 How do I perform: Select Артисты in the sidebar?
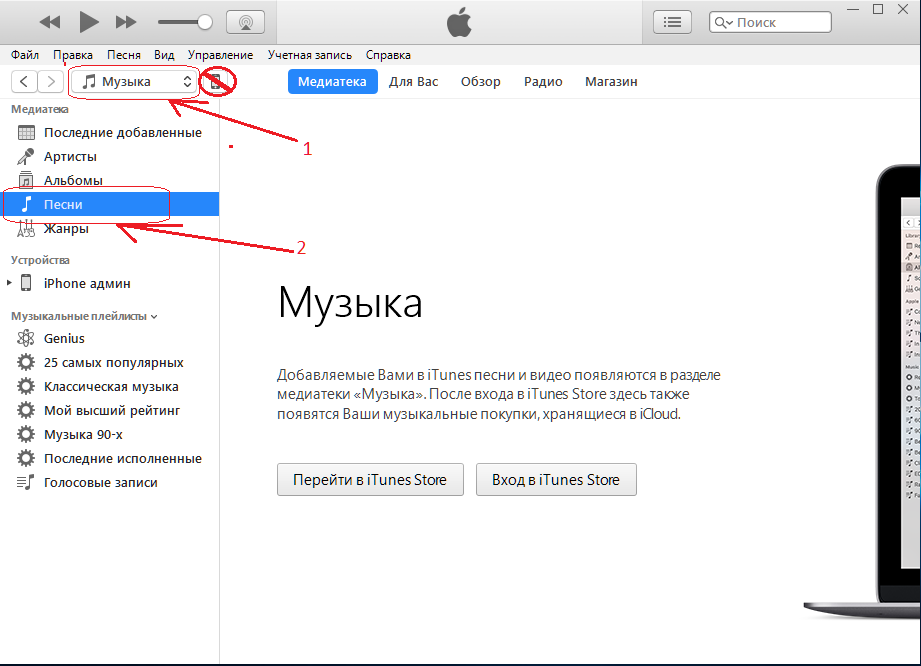[x=109, y=157]
